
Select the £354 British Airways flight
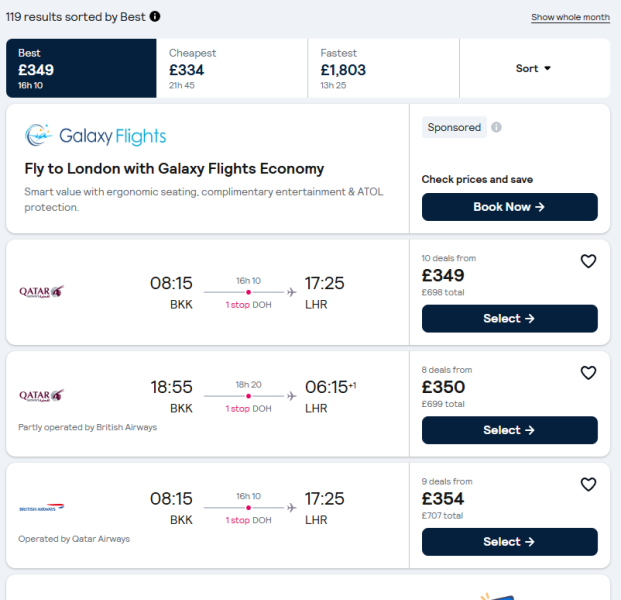tap(510, 542)
